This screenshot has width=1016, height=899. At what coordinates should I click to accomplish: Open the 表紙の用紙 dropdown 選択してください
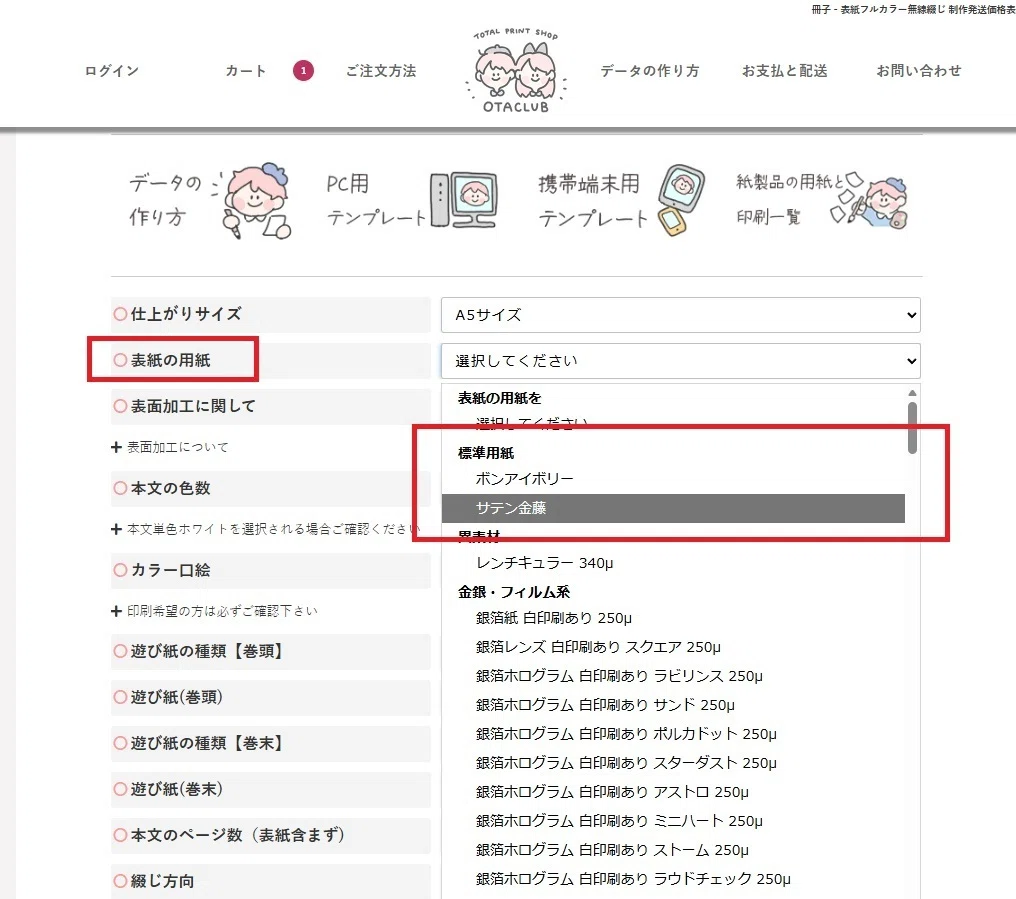point(680,361)
